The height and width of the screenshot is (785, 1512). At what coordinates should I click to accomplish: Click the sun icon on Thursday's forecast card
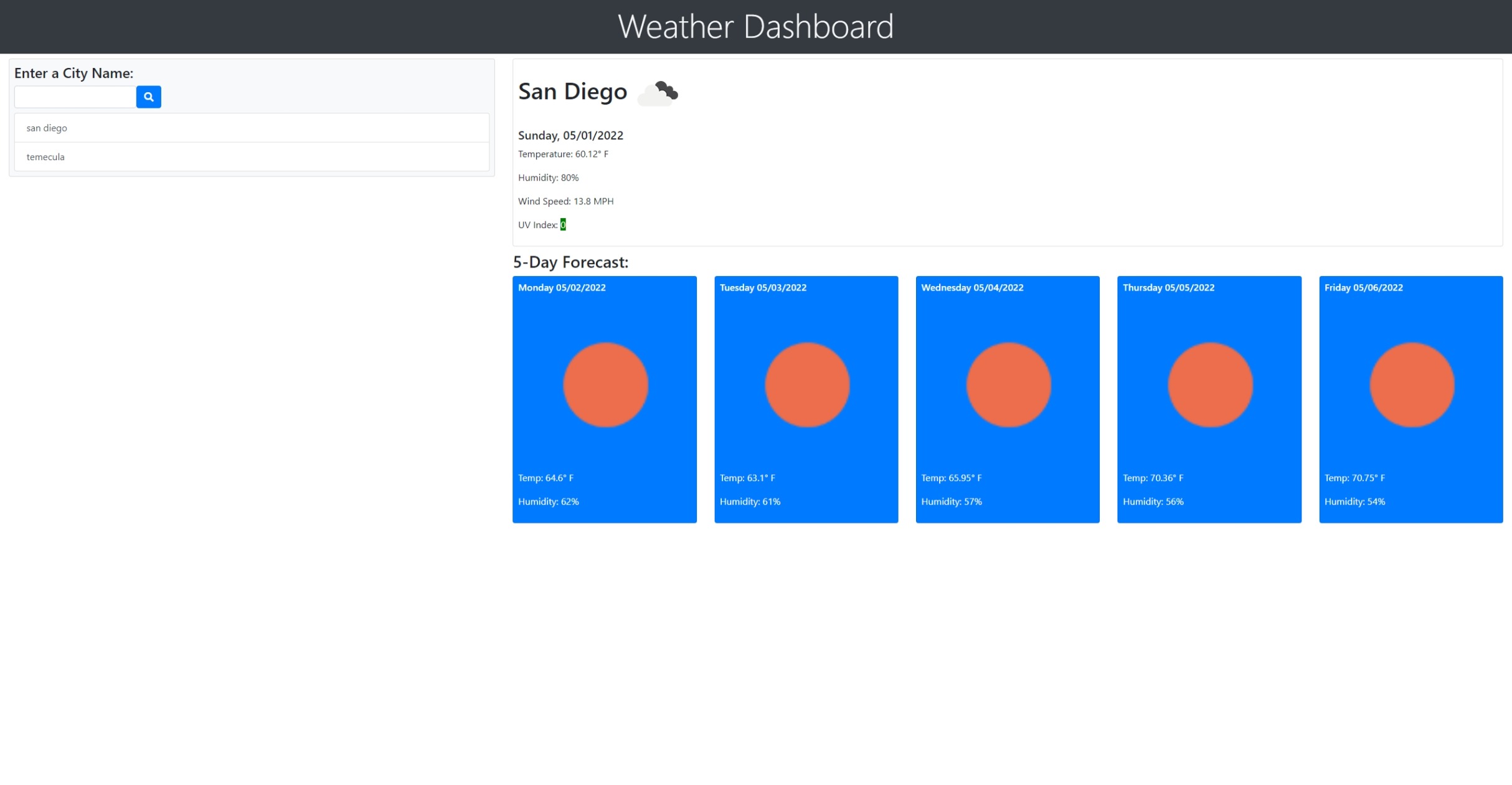(1210, 384)
